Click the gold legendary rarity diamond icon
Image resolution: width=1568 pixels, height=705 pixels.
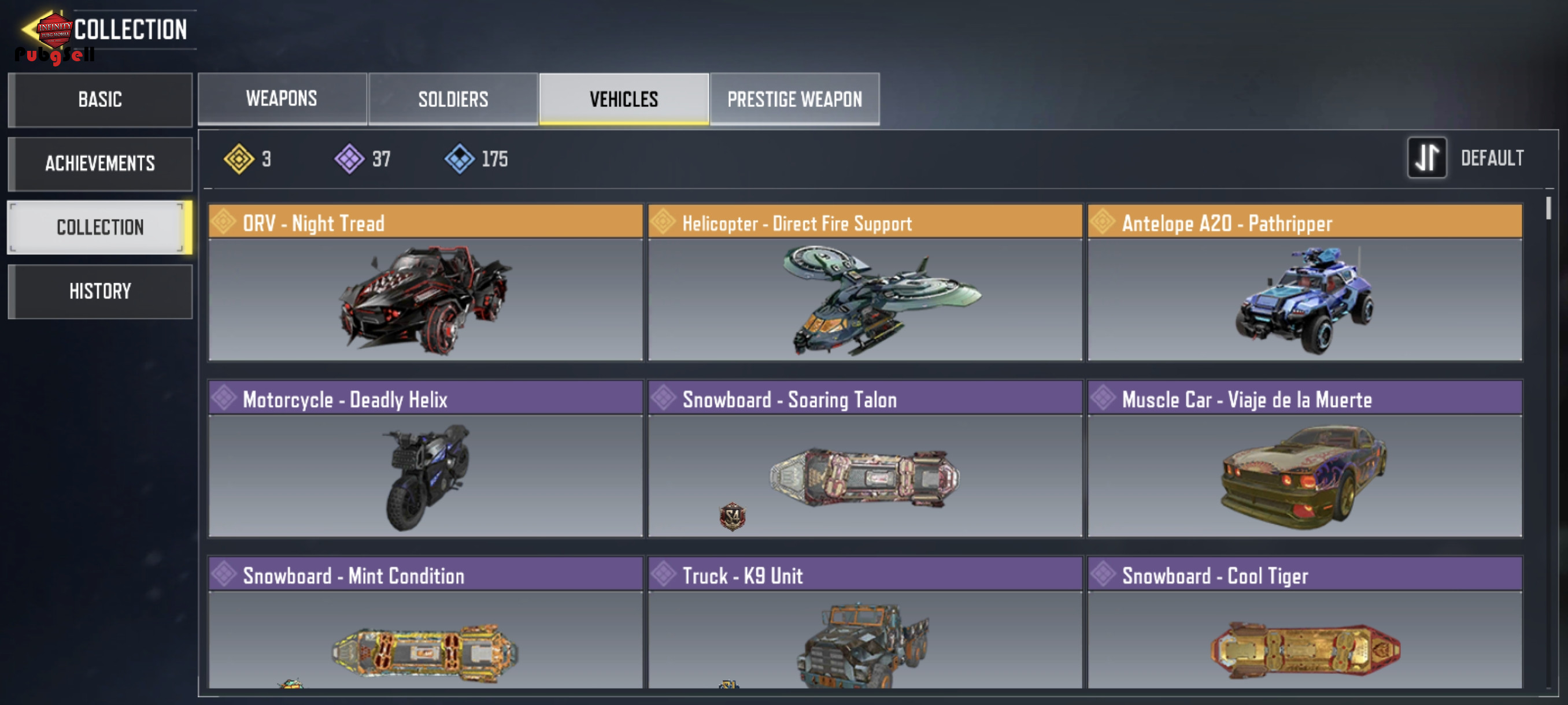pyautogui.click(x=239, y=159)
